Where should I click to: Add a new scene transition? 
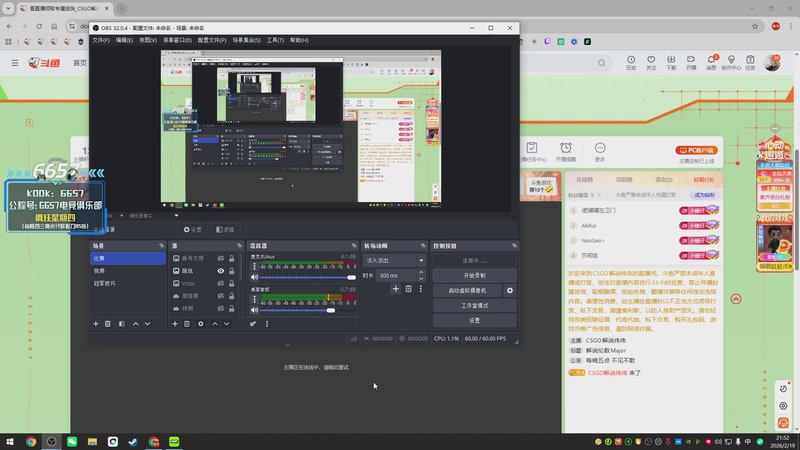[x=395, y=289]
